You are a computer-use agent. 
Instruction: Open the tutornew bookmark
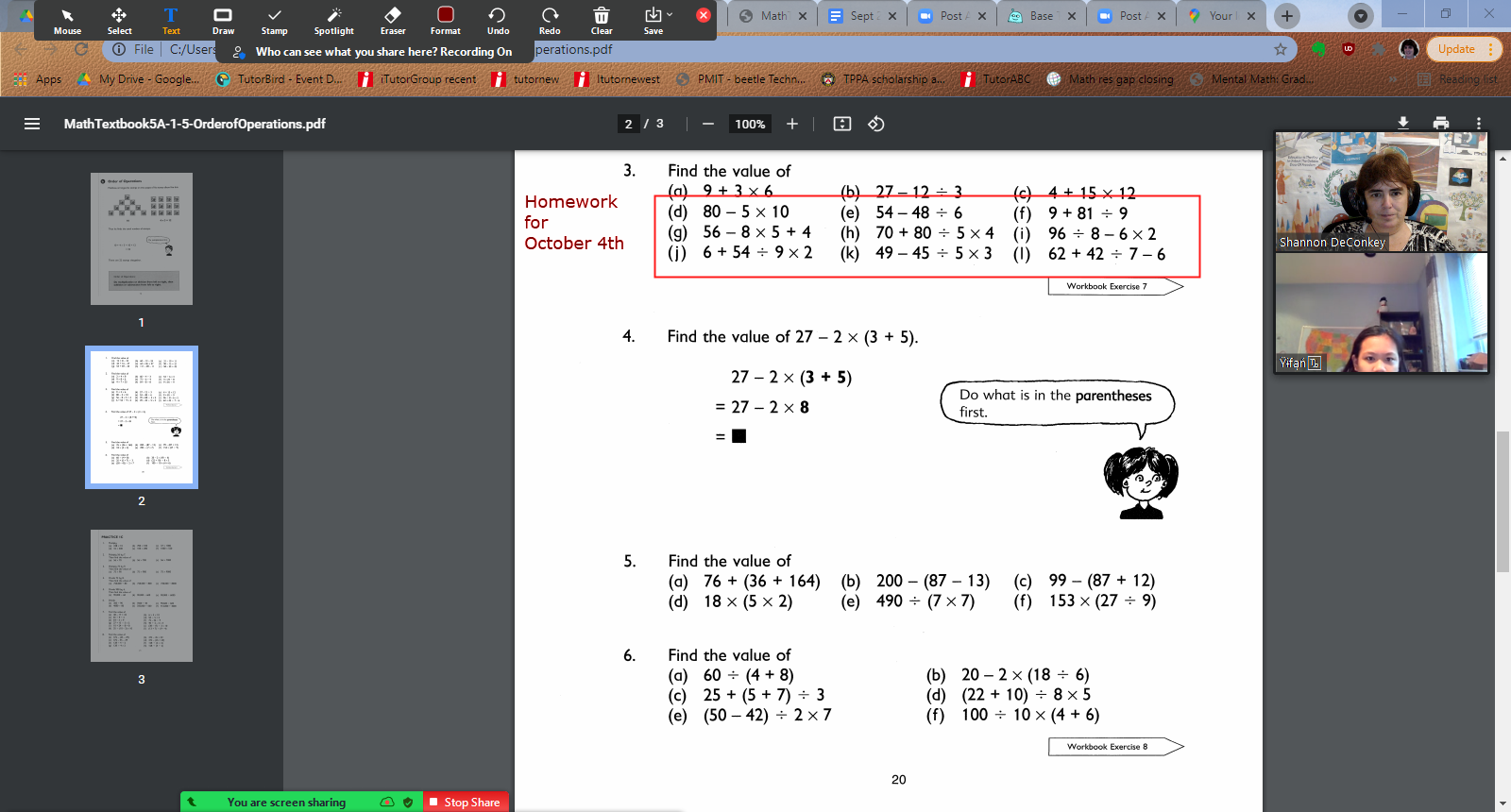525,79
